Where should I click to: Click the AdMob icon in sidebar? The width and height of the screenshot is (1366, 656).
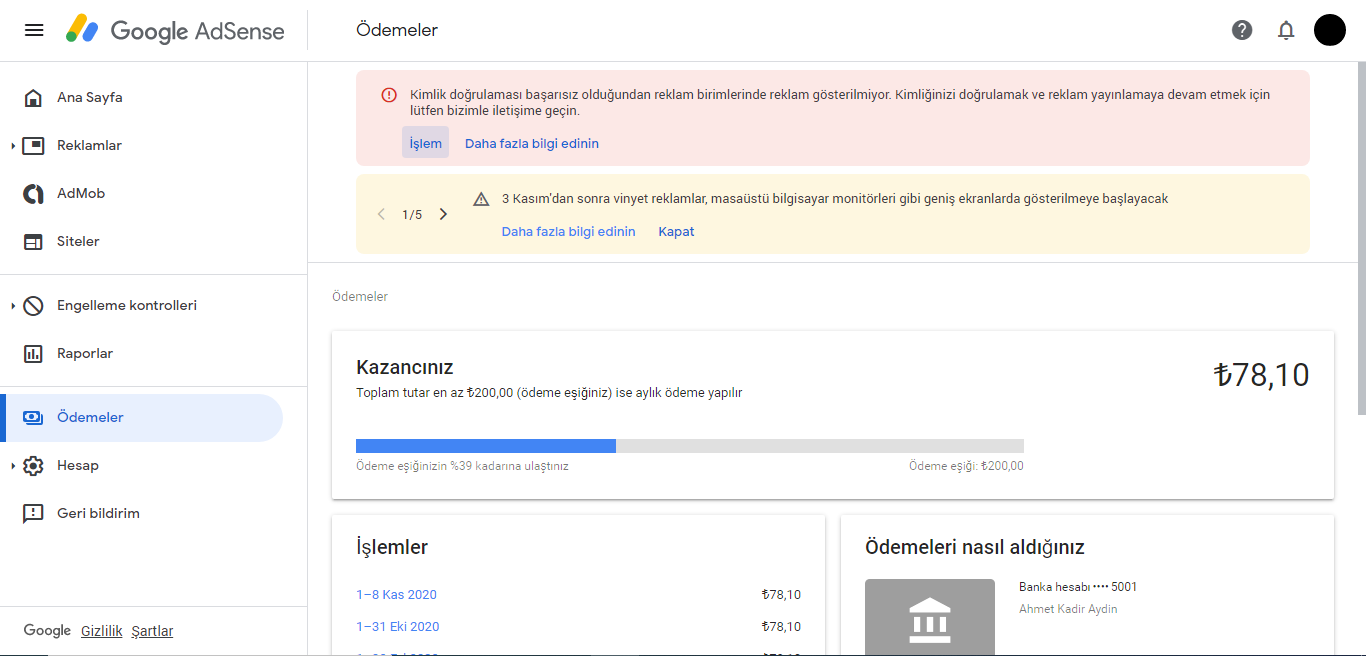33,193
